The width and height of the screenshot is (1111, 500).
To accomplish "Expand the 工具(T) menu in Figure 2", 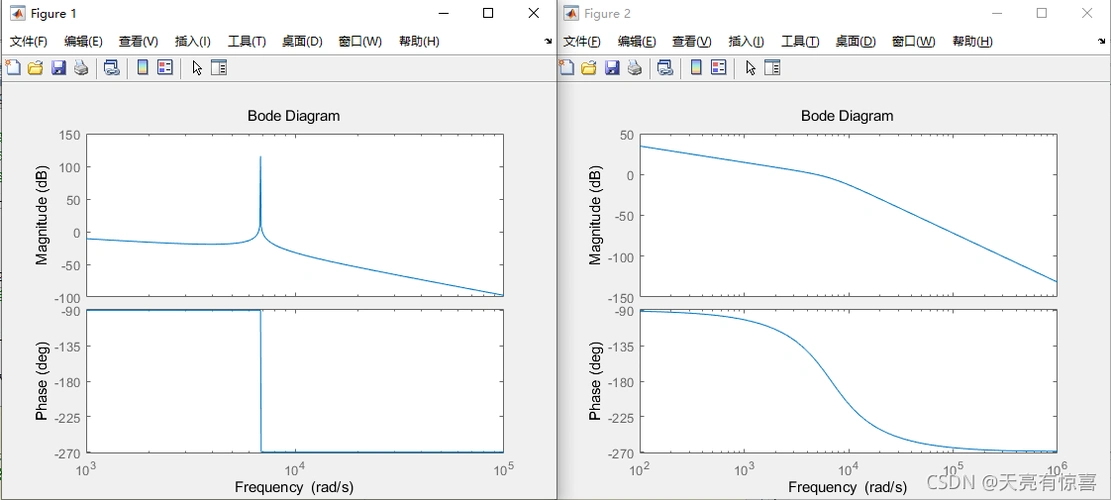I will 800,41.
